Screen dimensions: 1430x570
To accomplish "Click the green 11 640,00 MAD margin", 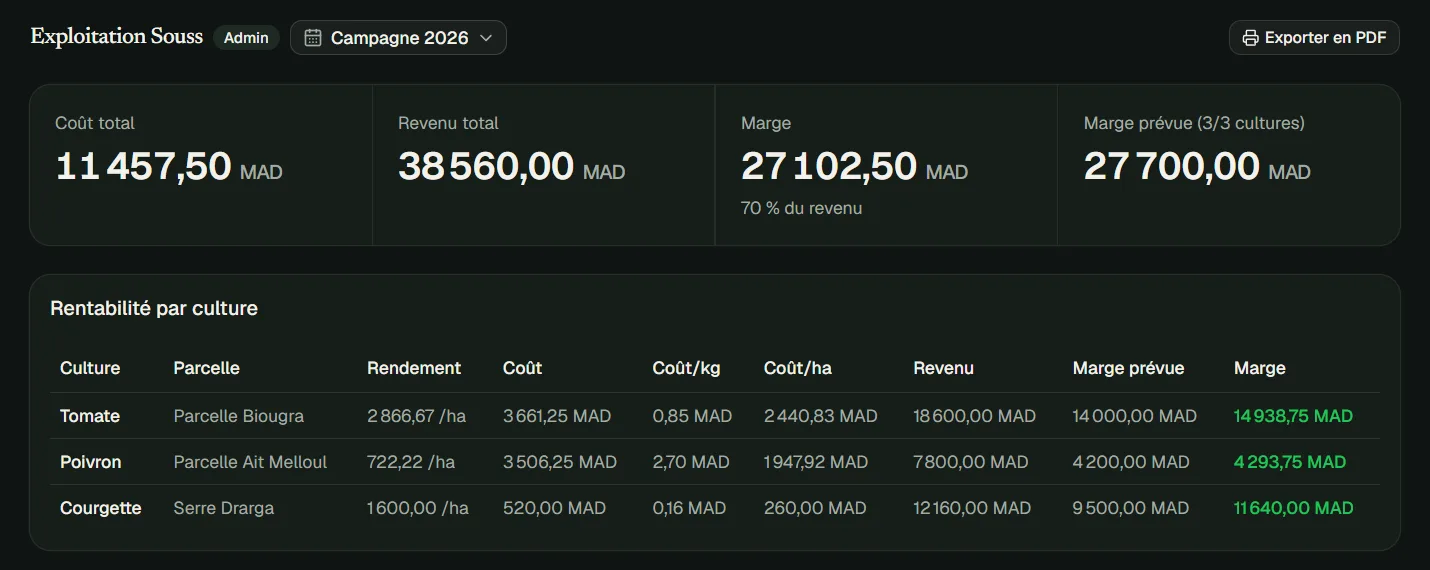I will tap(1294, 508).
